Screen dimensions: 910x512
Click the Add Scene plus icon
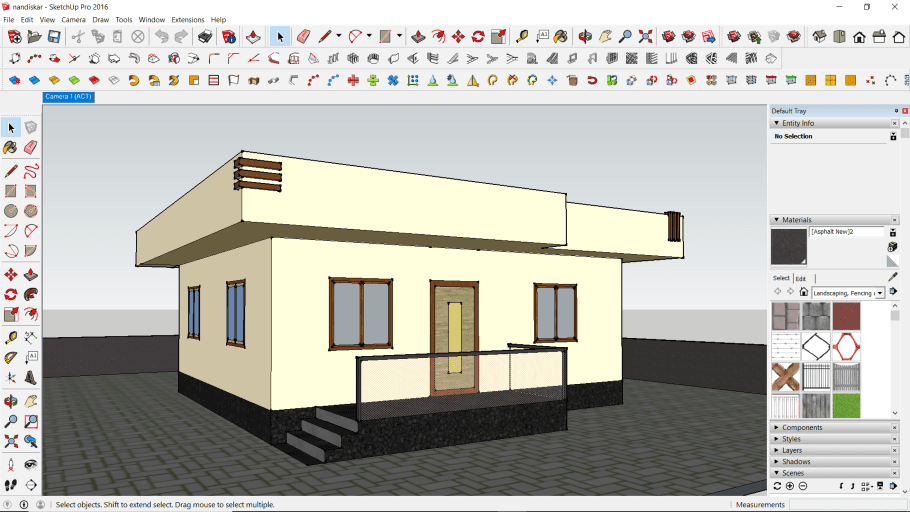pyautogui.click(x=790, y=486)
